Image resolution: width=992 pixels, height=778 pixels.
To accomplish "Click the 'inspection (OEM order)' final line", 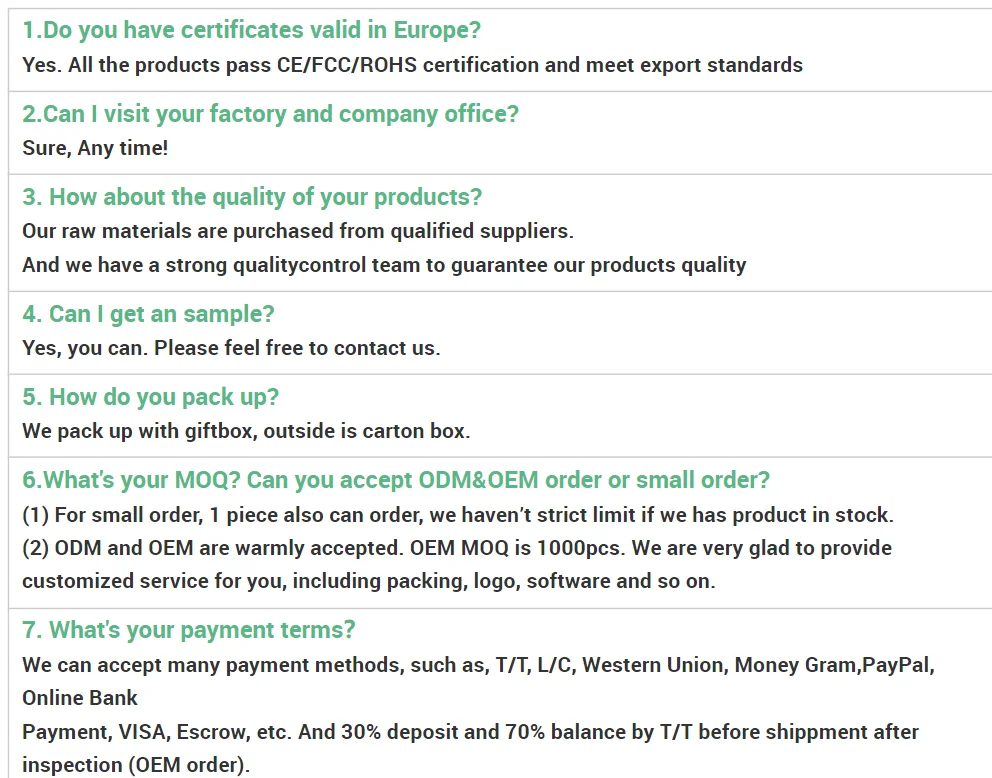I will 136,765.
